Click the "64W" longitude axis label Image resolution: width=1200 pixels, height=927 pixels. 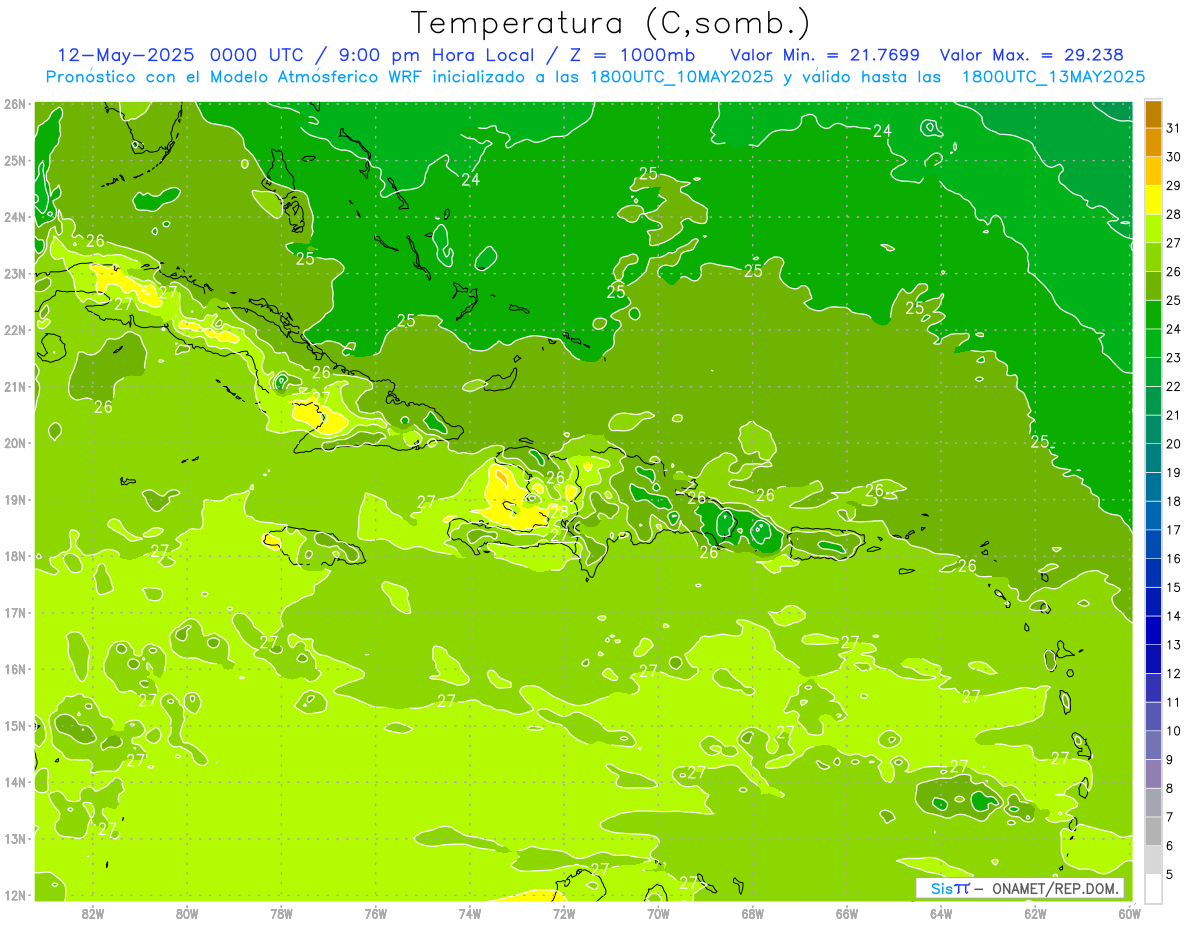[941, 913]
